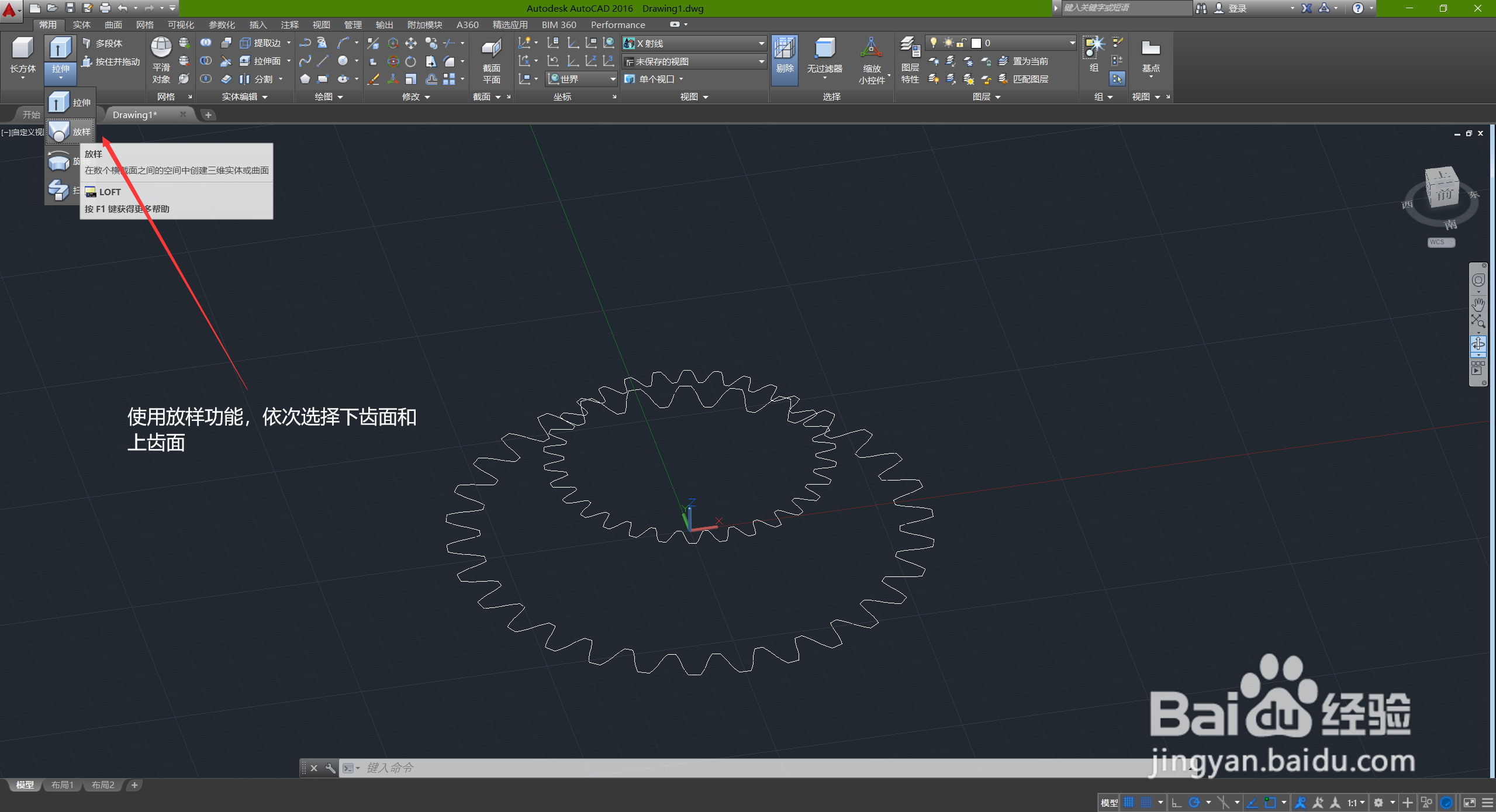Click the Pan hand in navigation bar
Screen dimensions: 1496x812
pos(1478,304)
